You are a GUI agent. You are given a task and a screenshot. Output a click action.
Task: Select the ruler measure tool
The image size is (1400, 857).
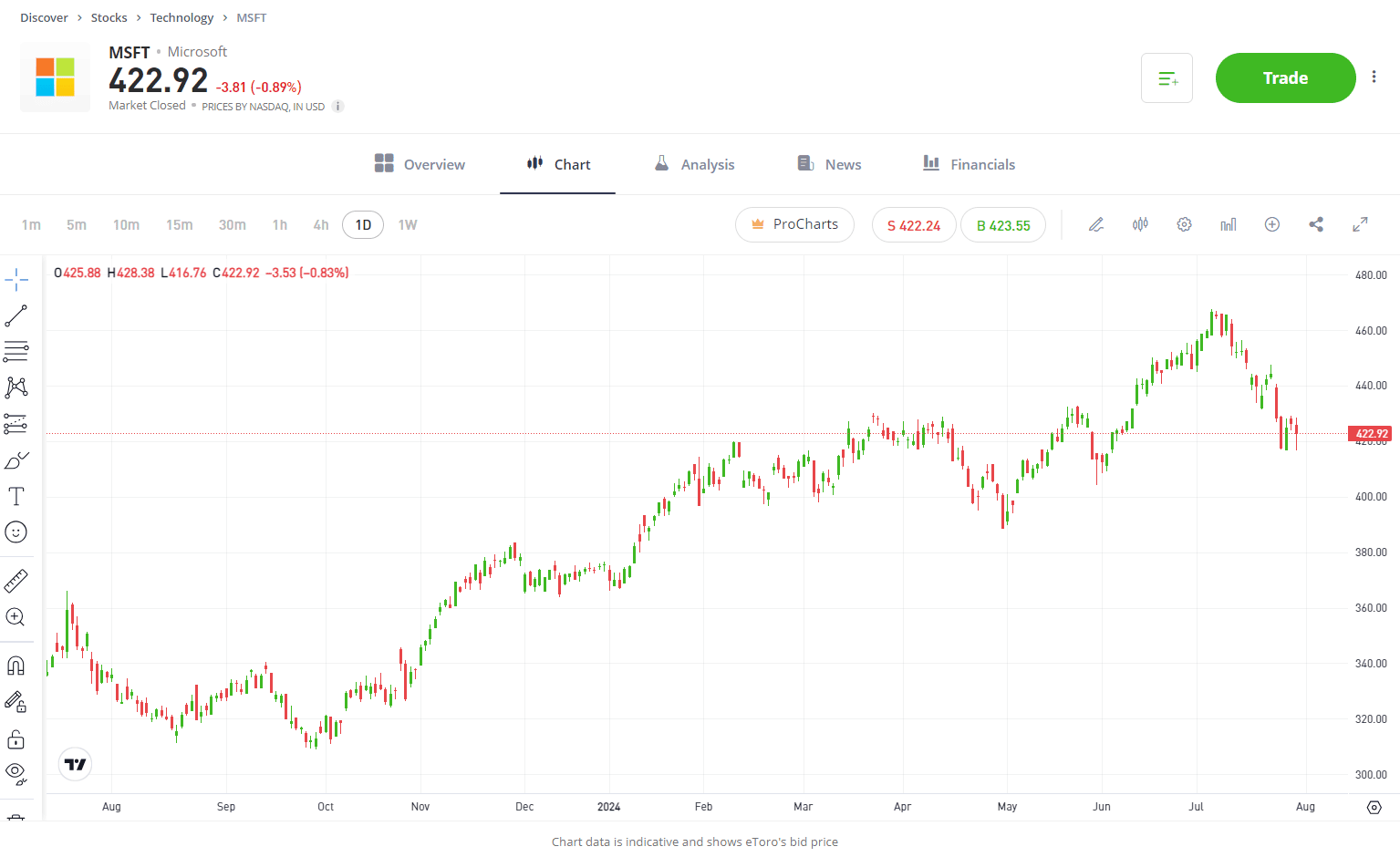coord(16,581)
